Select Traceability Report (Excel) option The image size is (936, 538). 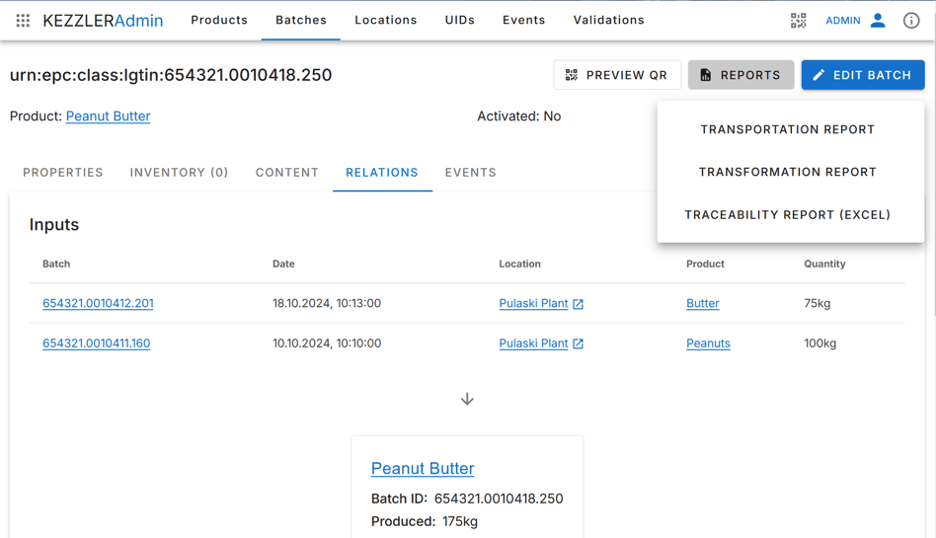(787, 214)
